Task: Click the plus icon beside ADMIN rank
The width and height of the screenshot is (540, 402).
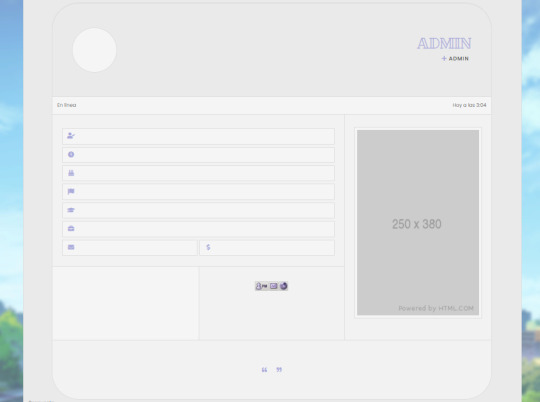Action: tap(444, 59)
